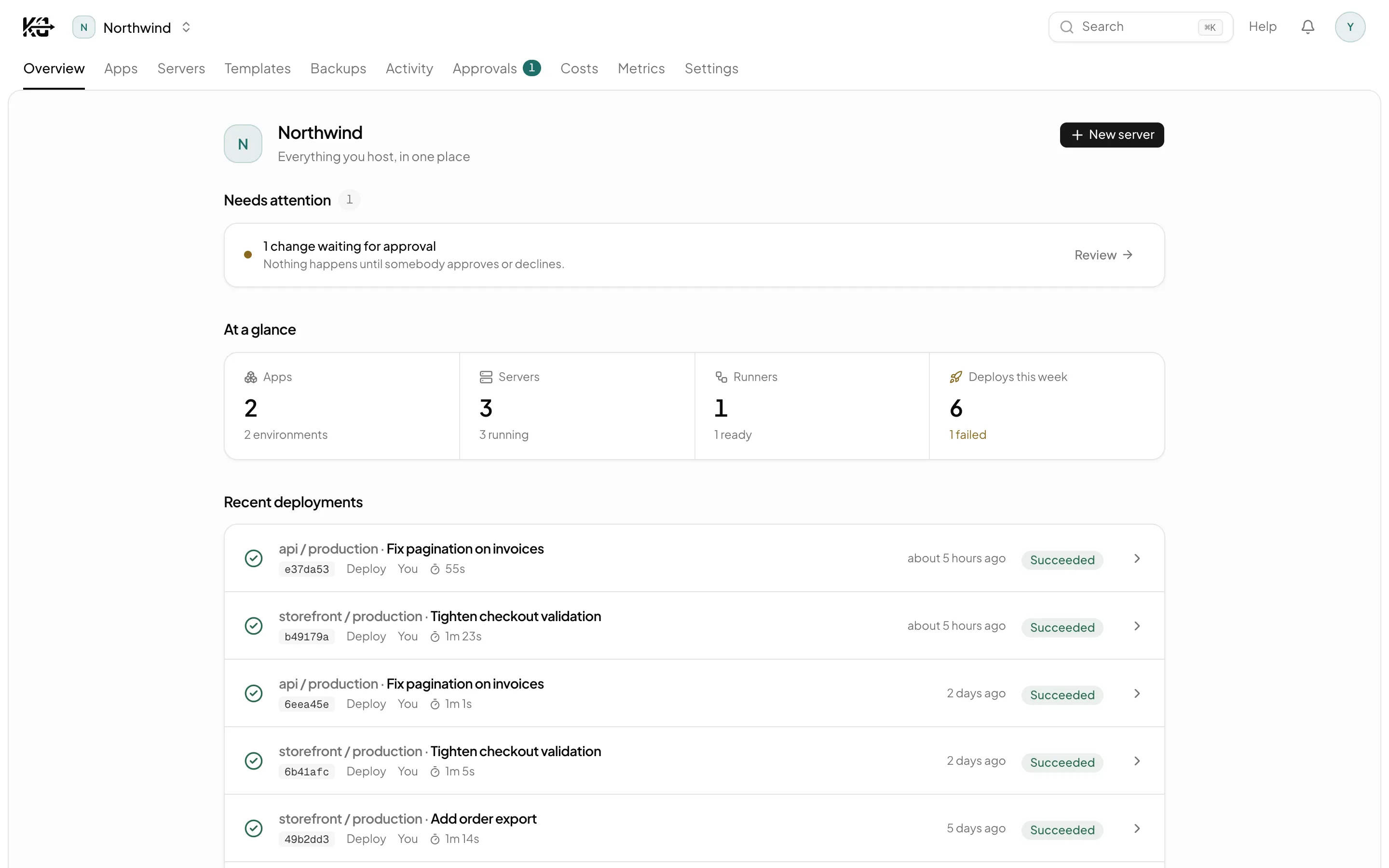Open the Templates tab
Image resolution: width=1389 pixels, height=868 pixels.
(257, 68)
